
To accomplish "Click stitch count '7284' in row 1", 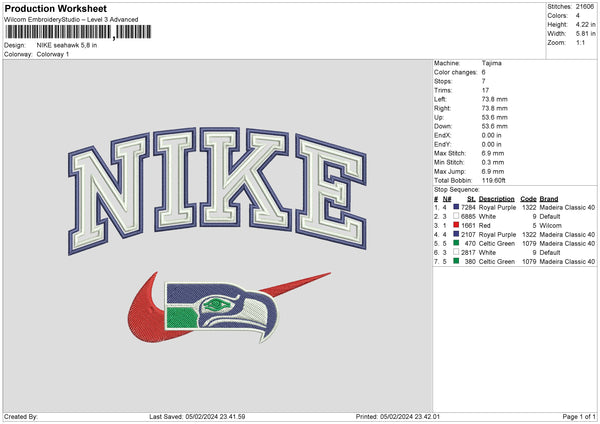I will point(468,207).
